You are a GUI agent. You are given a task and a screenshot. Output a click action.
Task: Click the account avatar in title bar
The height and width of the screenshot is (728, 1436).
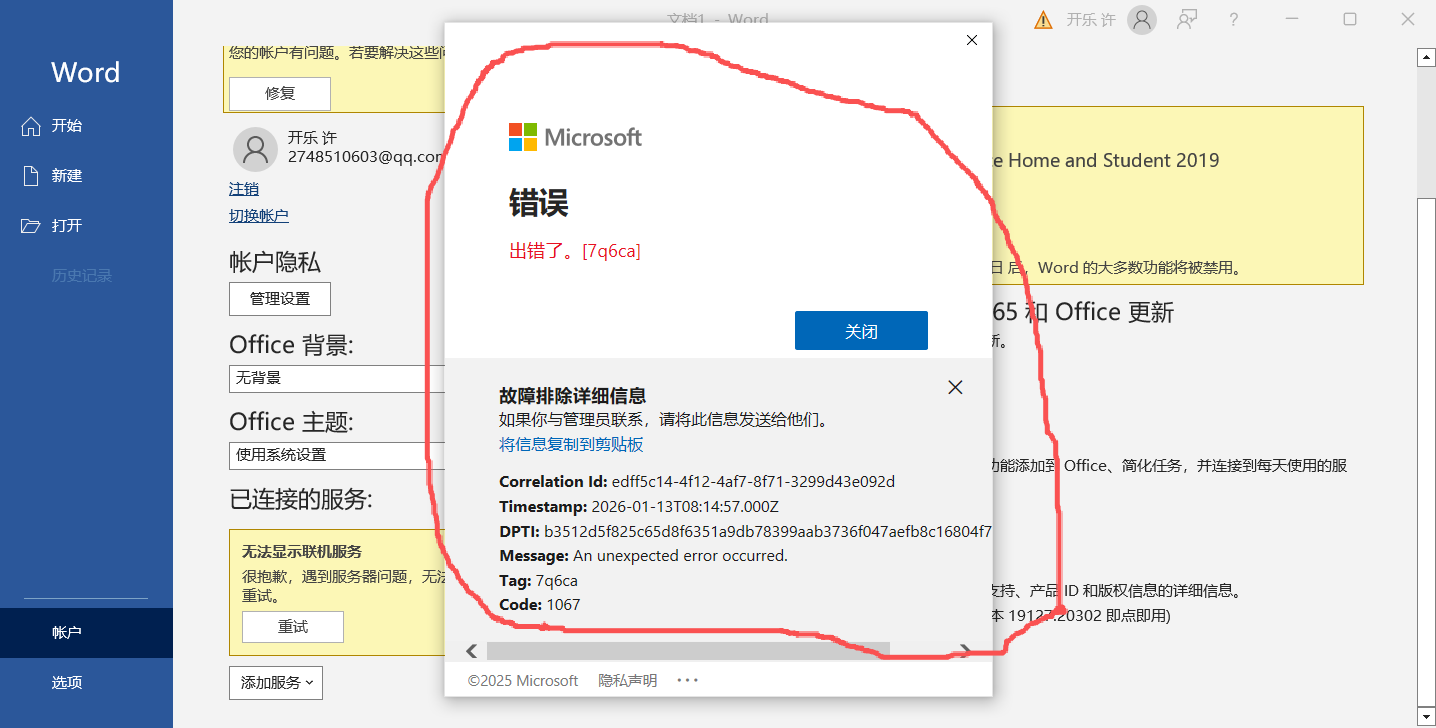click(1141, 20)
